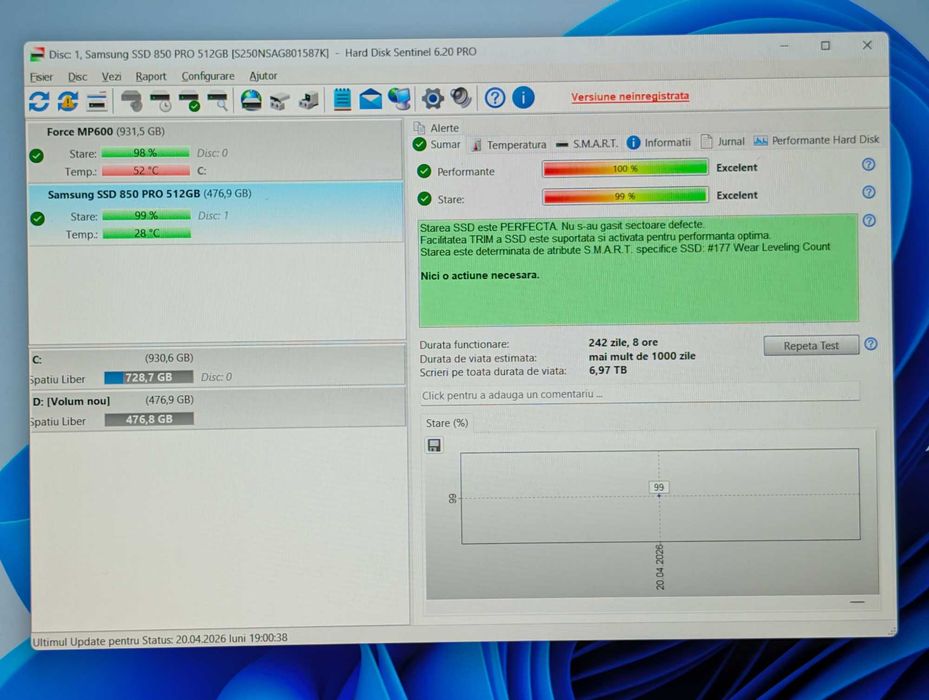Click the 'Nici o actiune necesara.' text
The height and width of the screenshot is (700, 929).
click(479, 276)
